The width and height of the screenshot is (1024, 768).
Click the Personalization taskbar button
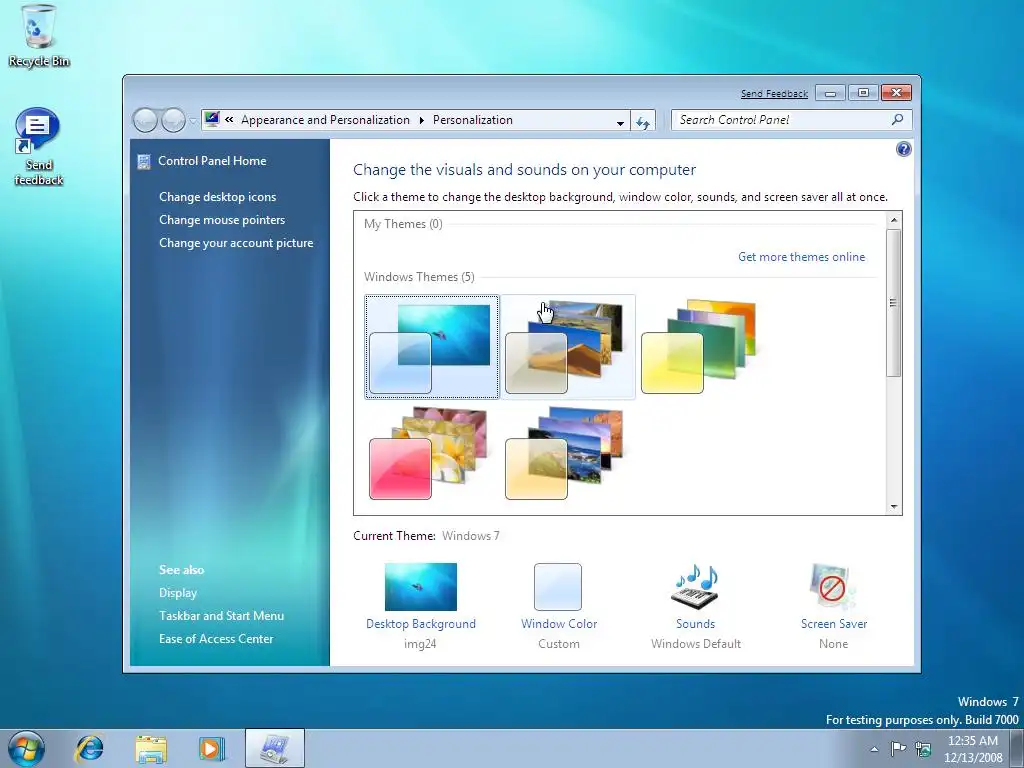pos(275,748)
